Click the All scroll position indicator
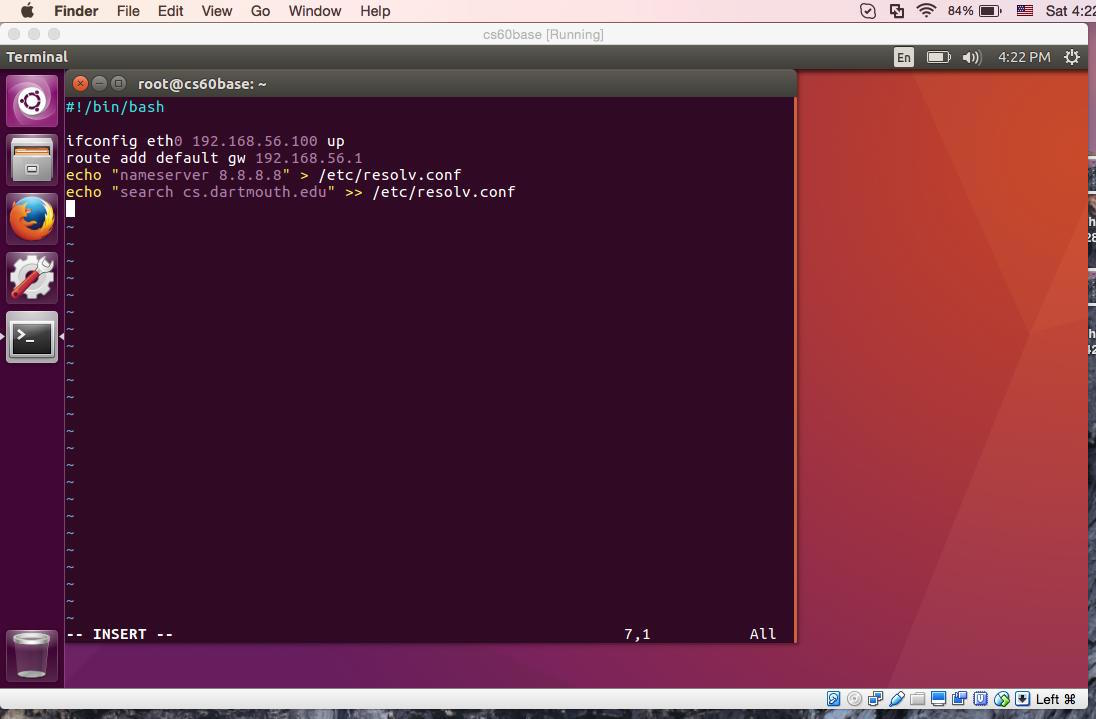This screenshot has height=719, width=1096. click(x=763, y=634)
